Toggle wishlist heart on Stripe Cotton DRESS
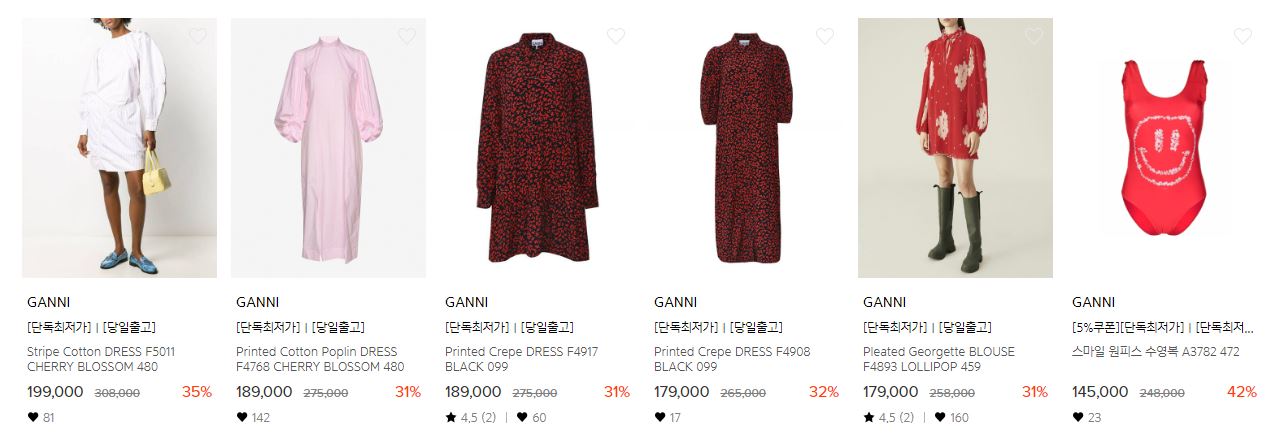The width and height of the screenshot is (1268, 445). point(197,36)
